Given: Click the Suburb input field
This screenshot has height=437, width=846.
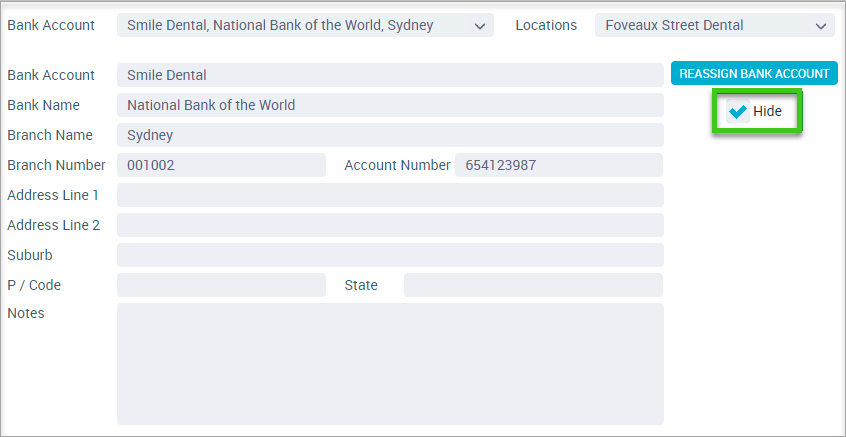Looking at the screenshot, I should tap(390, 255).
